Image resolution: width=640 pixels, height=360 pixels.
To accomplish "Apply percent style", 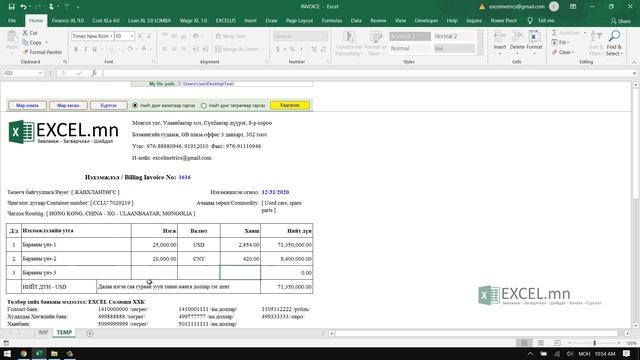I will point(292,49).
